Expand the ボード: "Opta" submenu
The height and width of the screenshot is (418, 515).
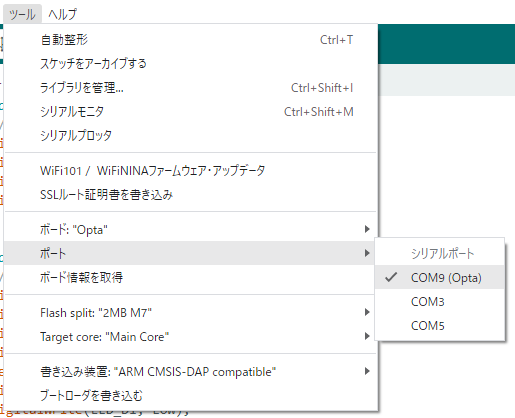pyautogui.click(x=191, y=230)
